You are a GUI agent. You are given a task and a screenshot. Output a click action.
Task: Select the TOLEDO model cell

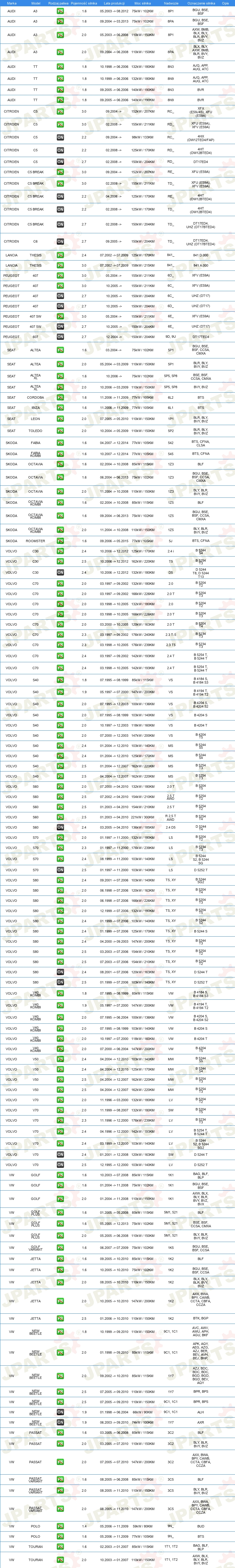35,431
